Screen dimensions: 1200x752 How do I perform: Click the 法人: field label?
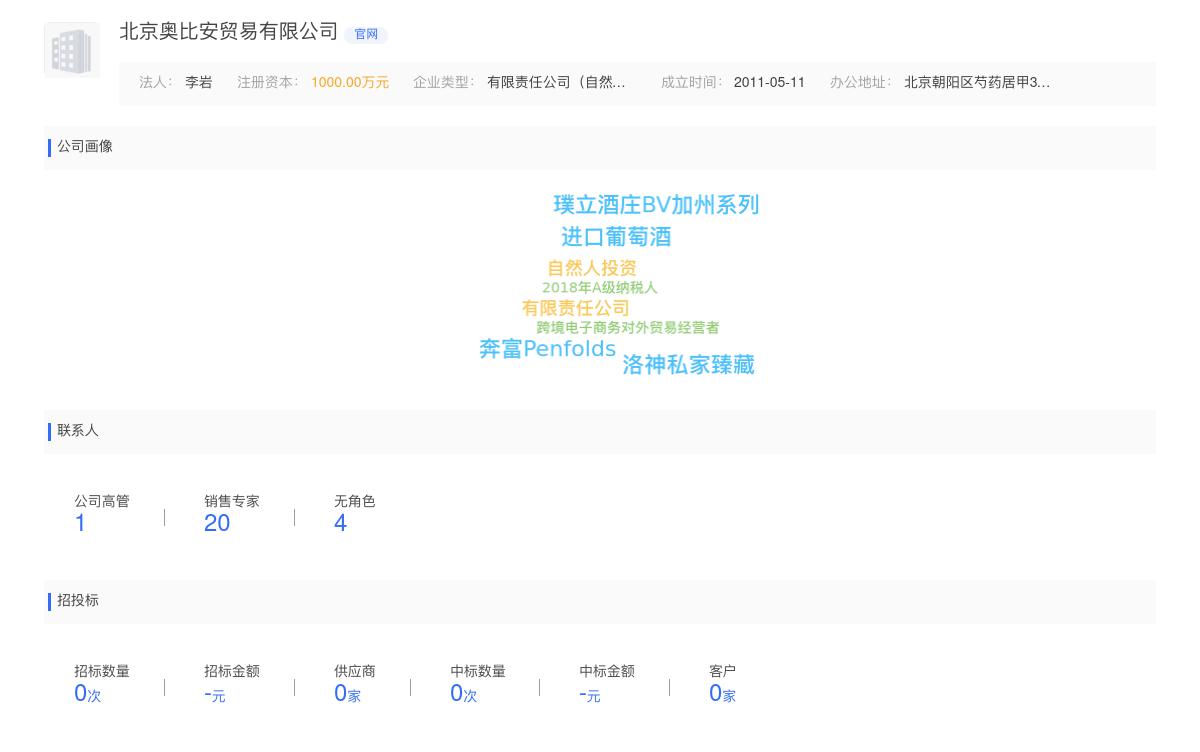pyautogui.click(x=156, y=83)
